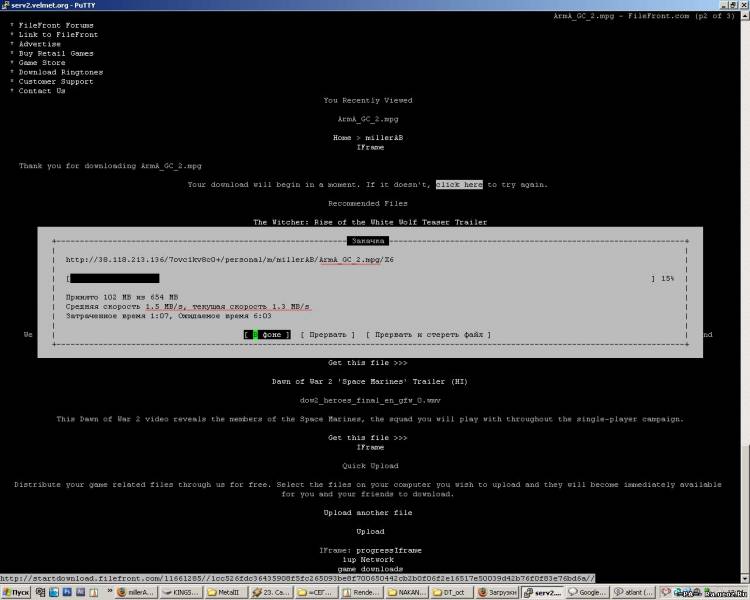Open the millerAB breadcrumb link
The width and height of the screenshot is (750, 600).
point(384,138)
